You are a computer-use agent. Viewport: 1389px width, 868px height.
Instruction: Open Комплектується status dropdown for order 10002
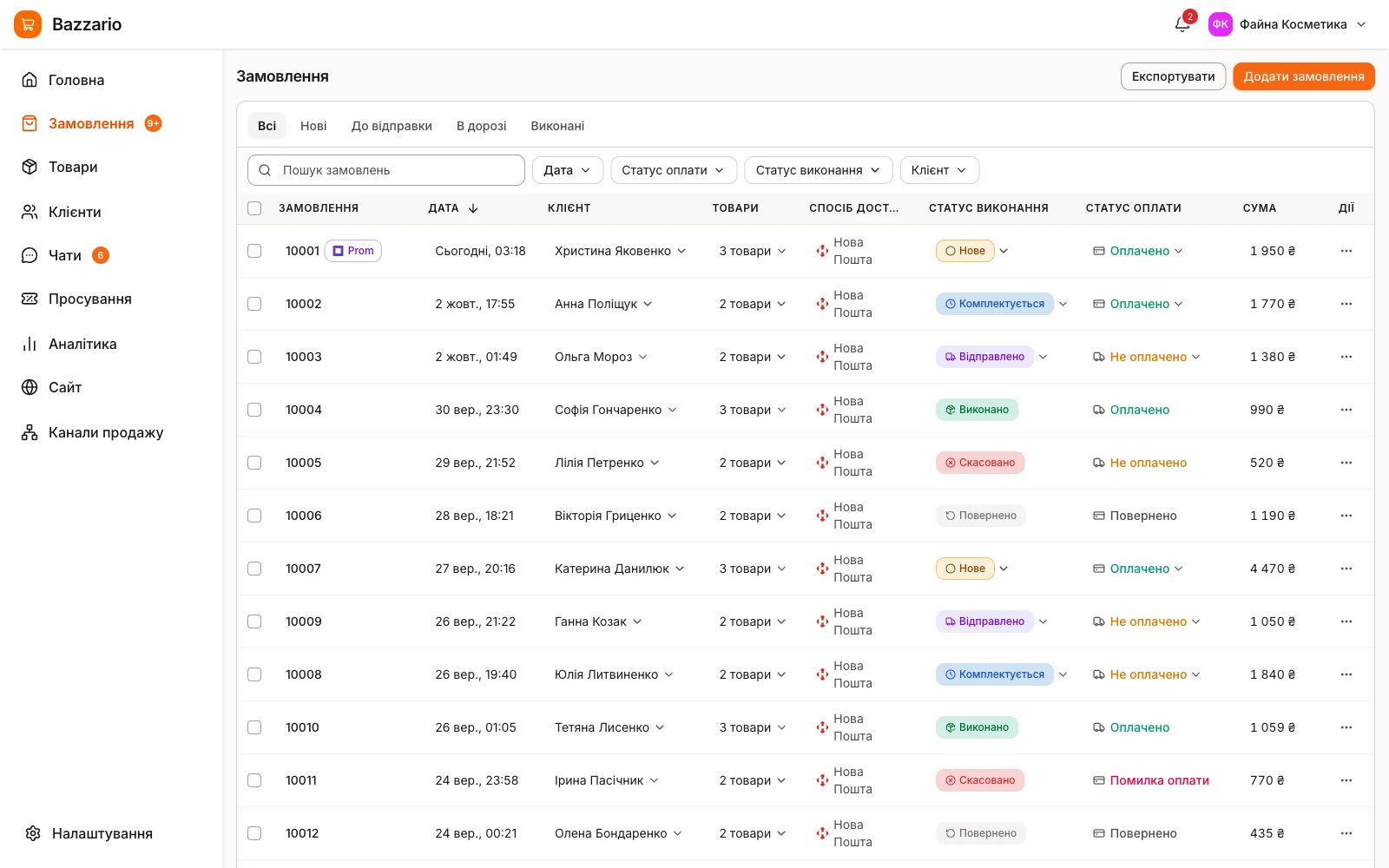[x=1002, y=304]
